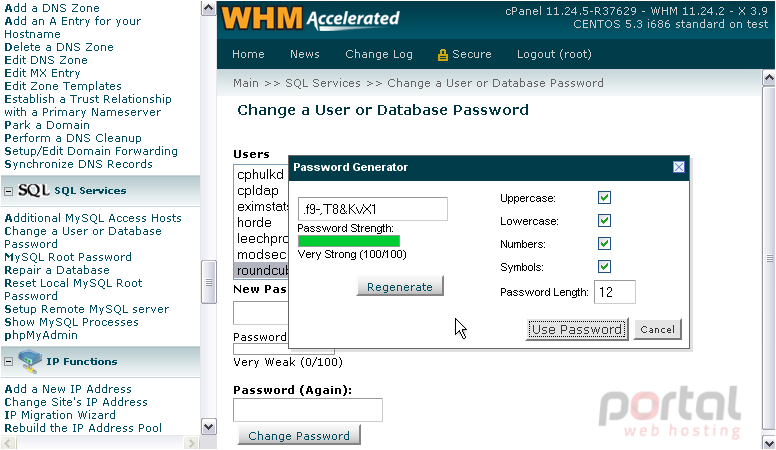
Task: Click the IP Functions network icon
Action: click(30, 361)
